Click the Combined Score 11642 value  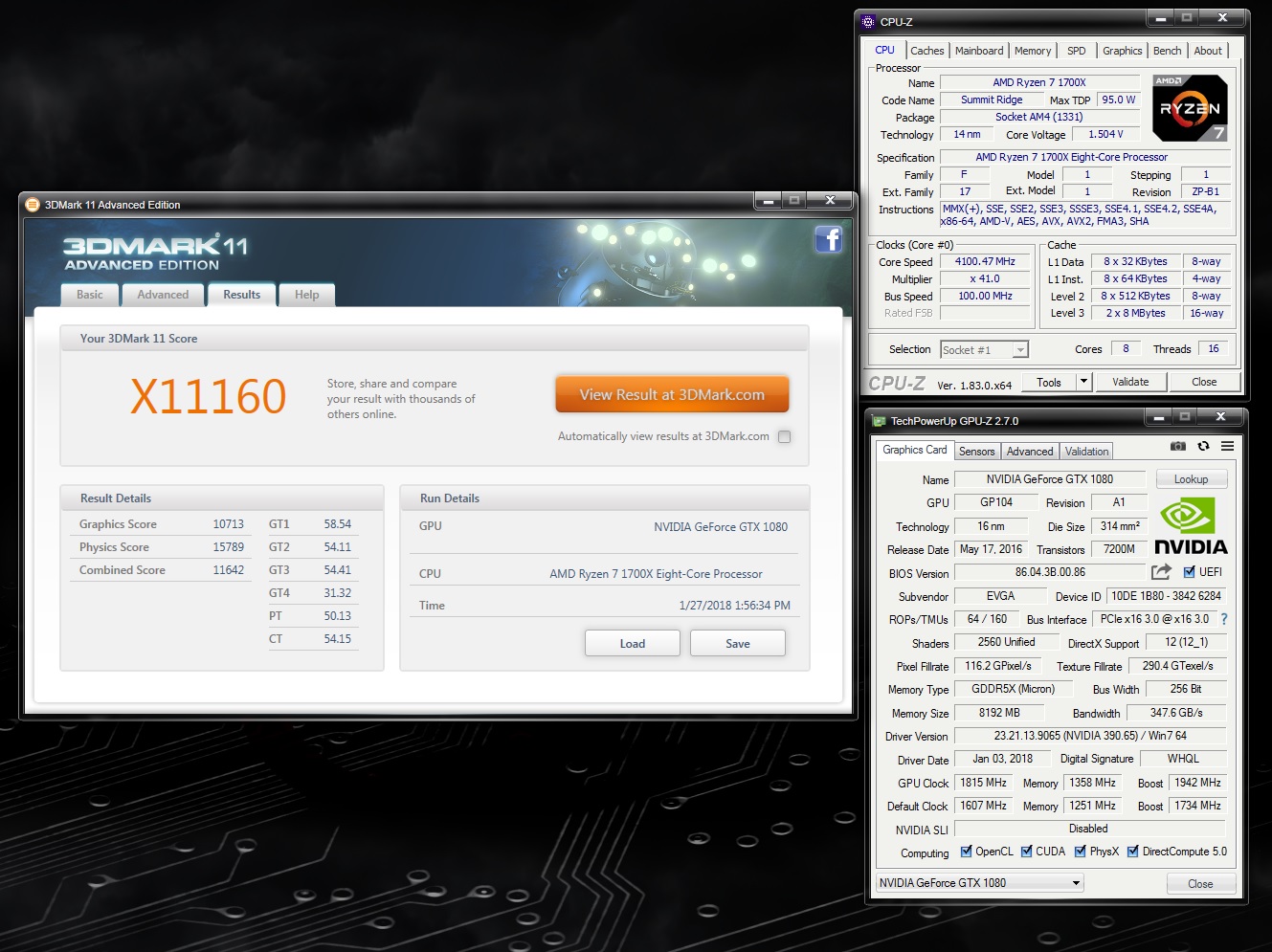click(228, 570)
